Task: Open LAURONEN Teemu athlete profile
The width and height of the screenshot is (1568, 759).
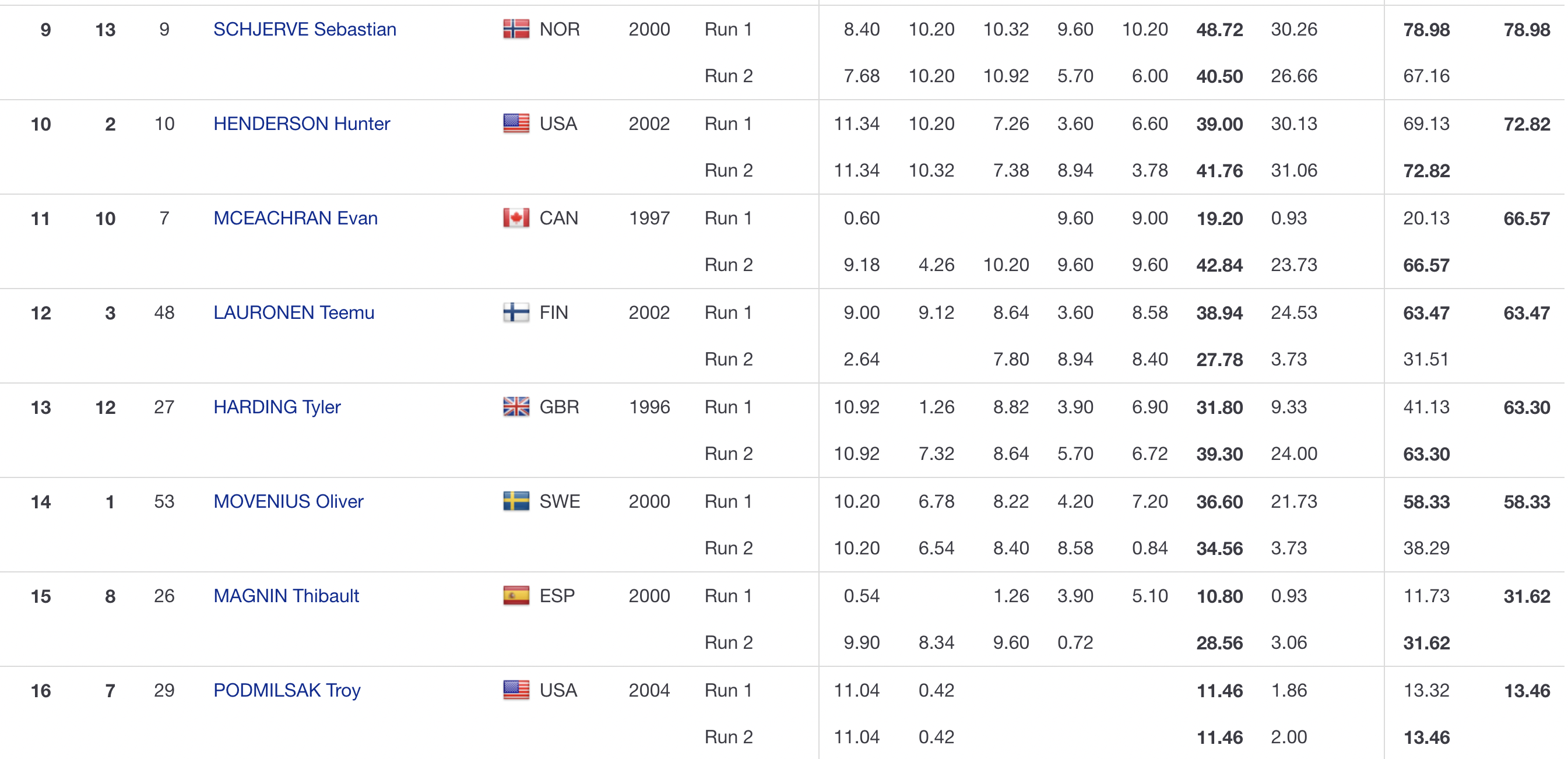Action: pos(293,312)
